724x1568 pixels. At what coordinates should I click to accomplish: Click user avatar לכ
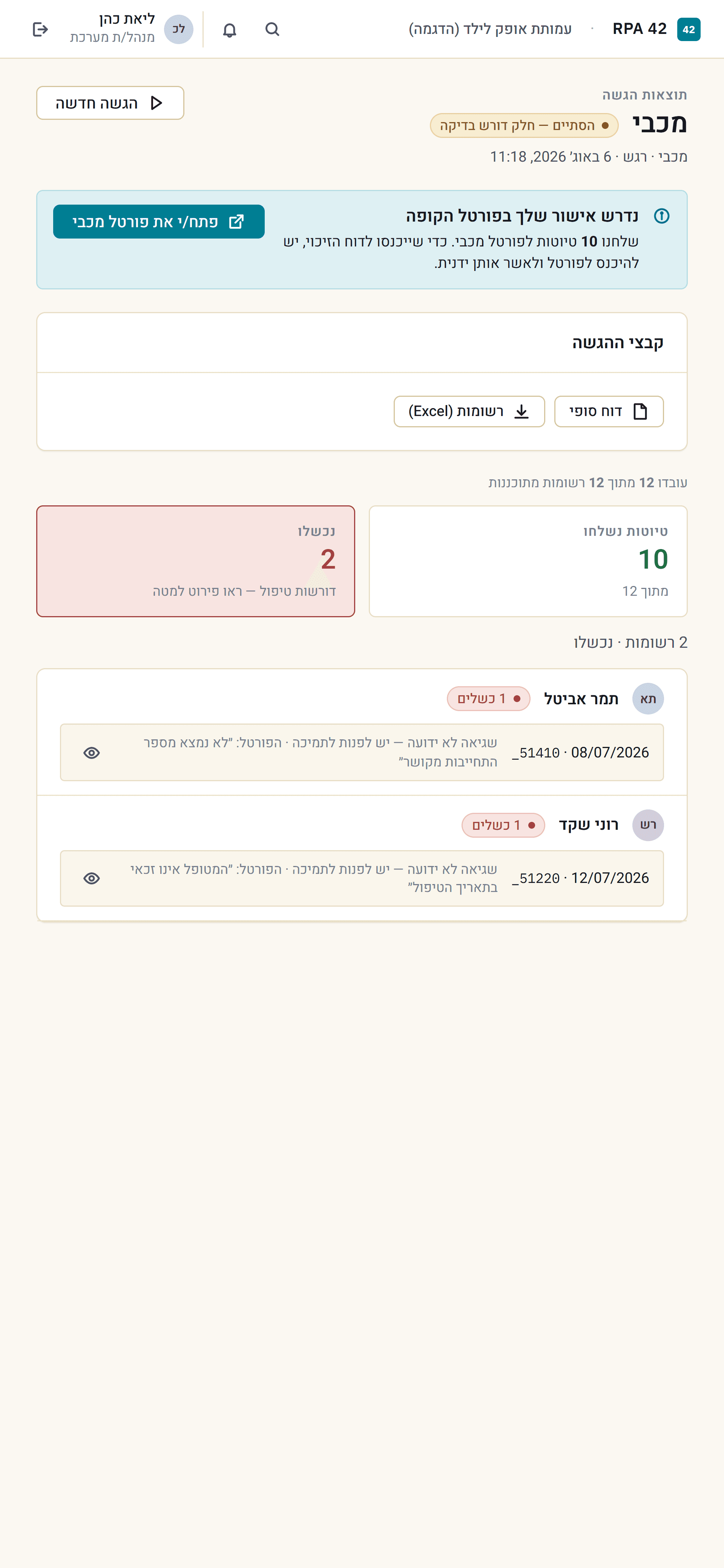178,29
